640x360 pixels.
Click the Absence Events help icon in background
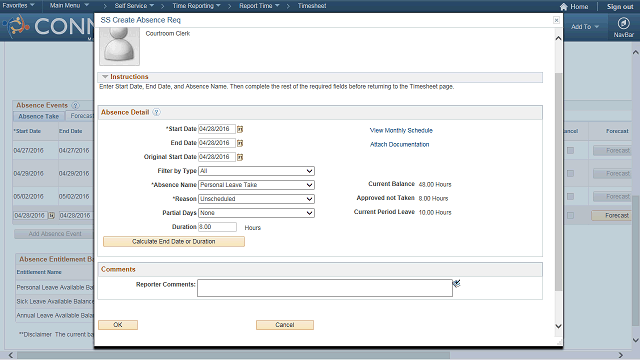76,105
